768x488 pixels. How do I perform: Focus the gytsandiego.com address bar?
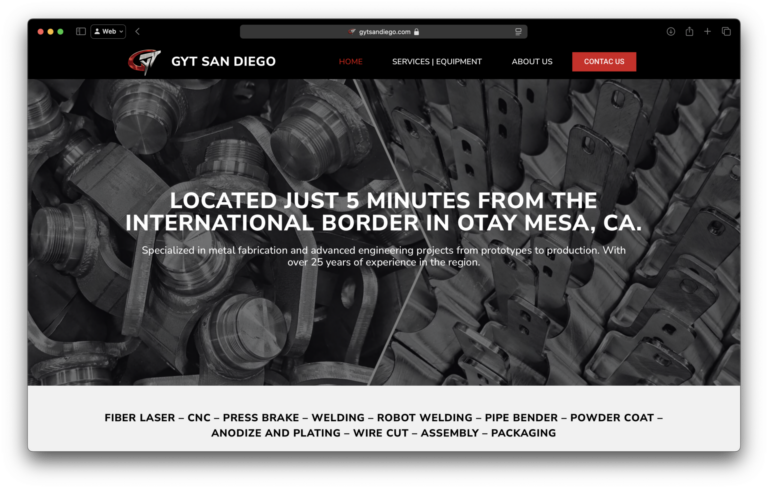tap(384, 32)
